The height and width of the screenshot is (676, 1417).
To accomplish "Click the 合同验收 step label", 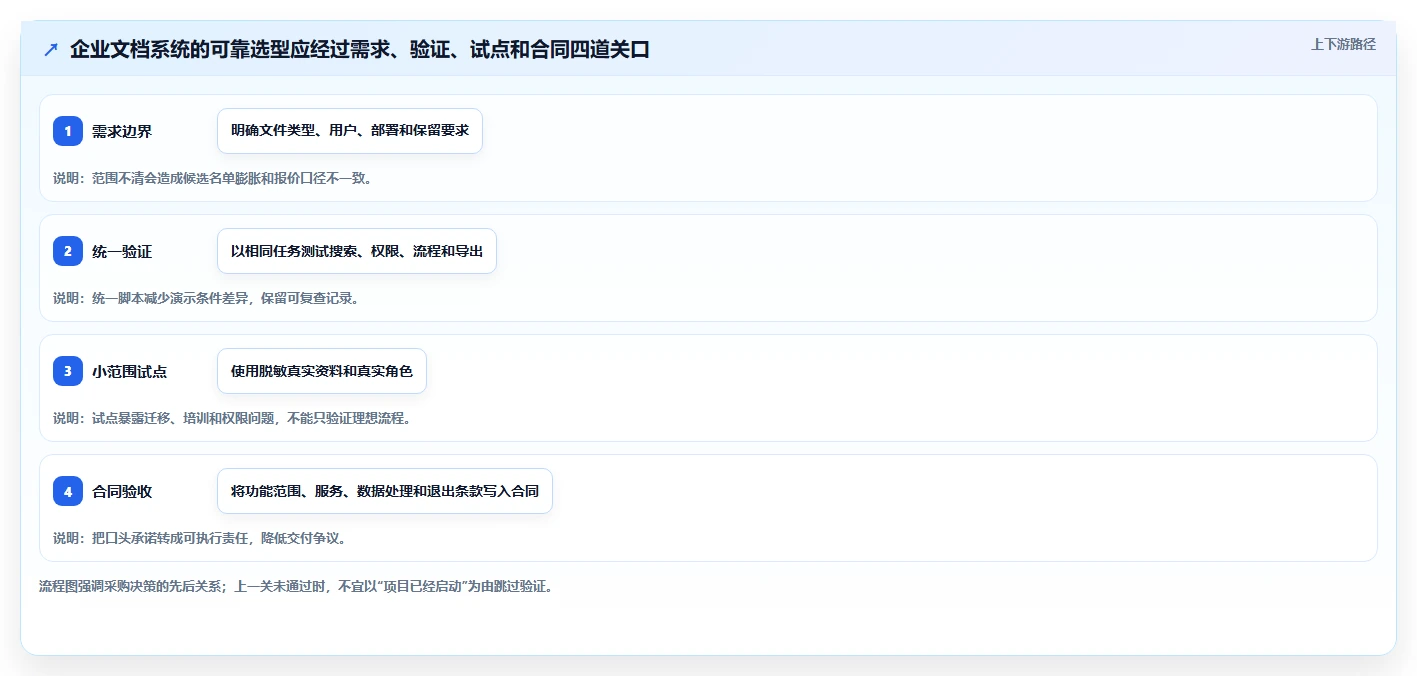I will point(122,491).
